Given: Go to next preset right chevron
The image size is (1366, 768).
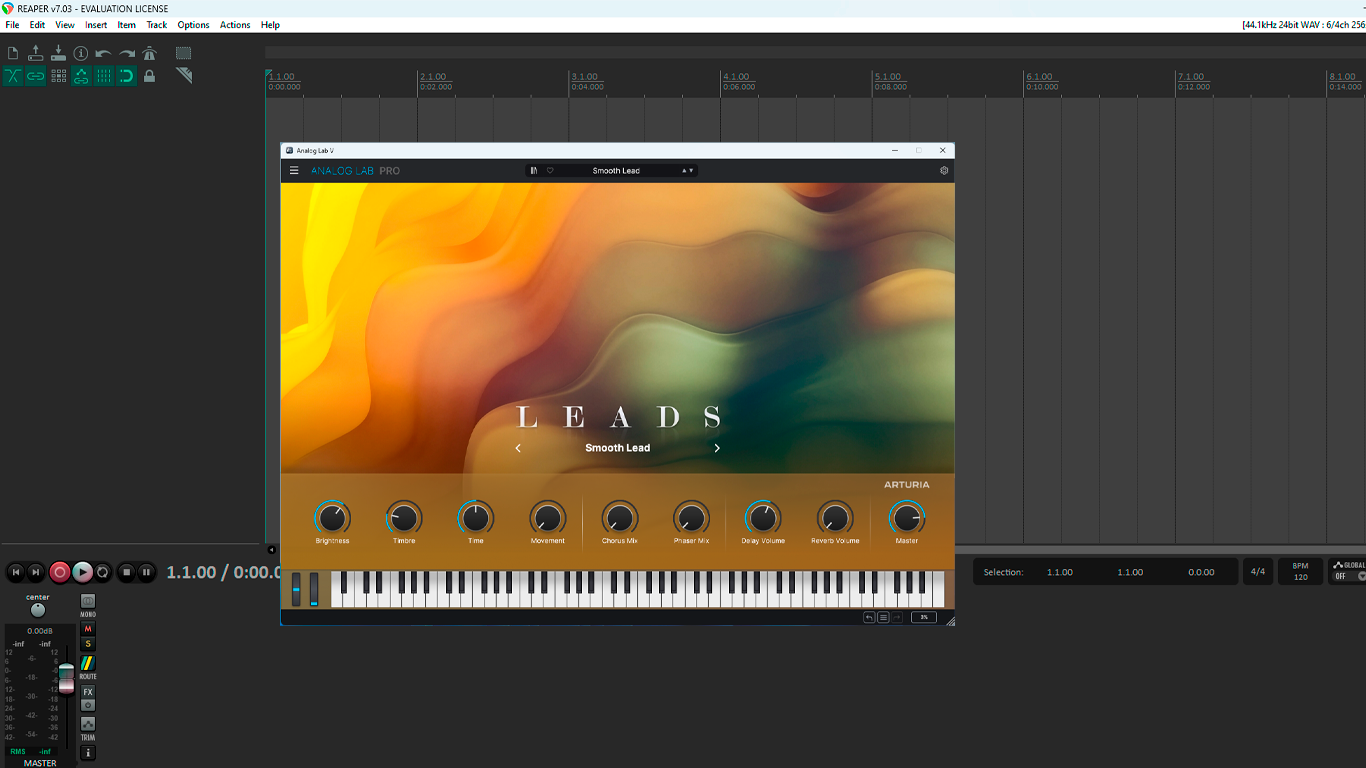Looking at the screenshot, I should [x=717, y=448].
